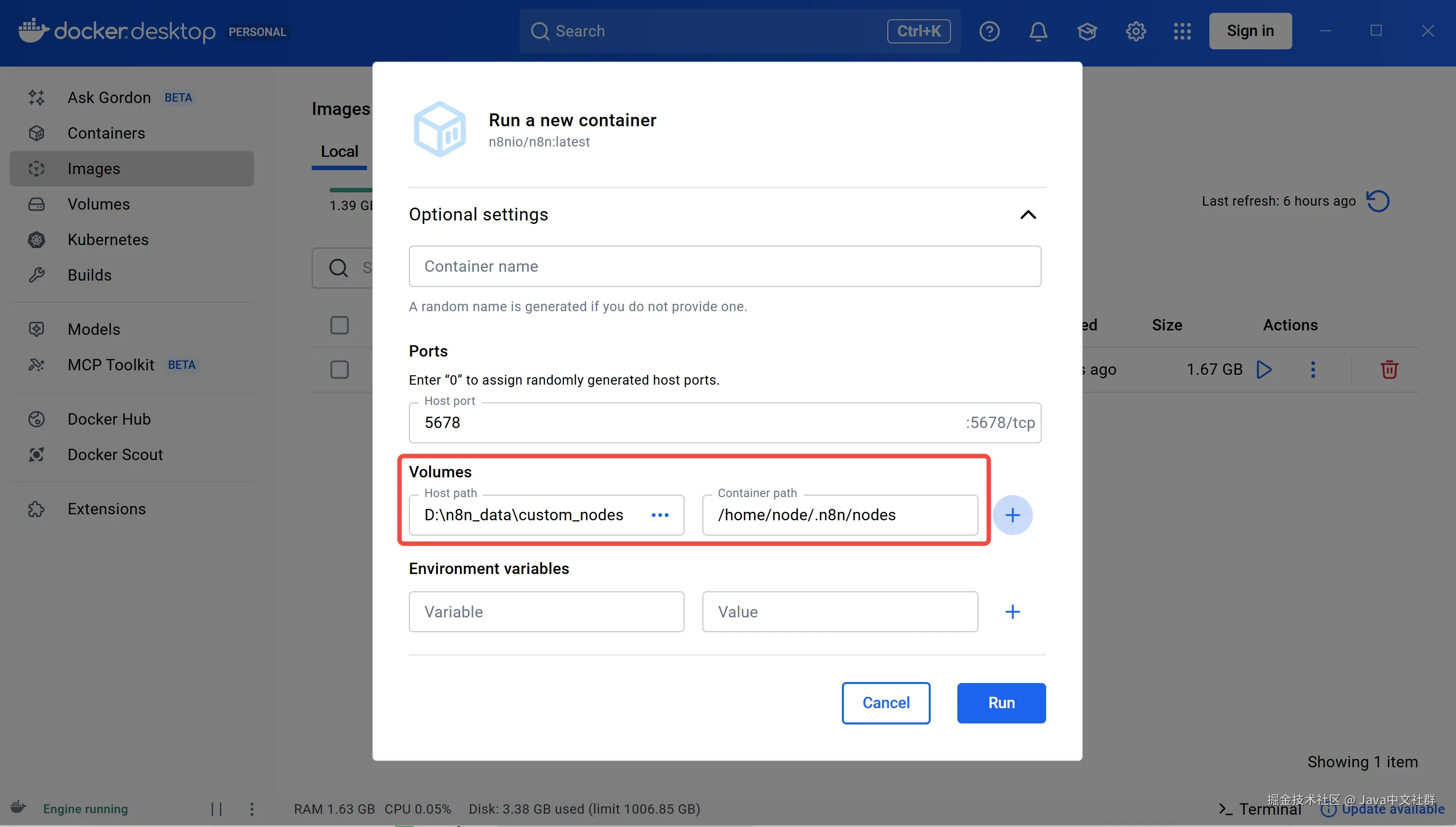Collapse the Optional settings section
Screen dimensions: 1456x827
click(1028, 215)
